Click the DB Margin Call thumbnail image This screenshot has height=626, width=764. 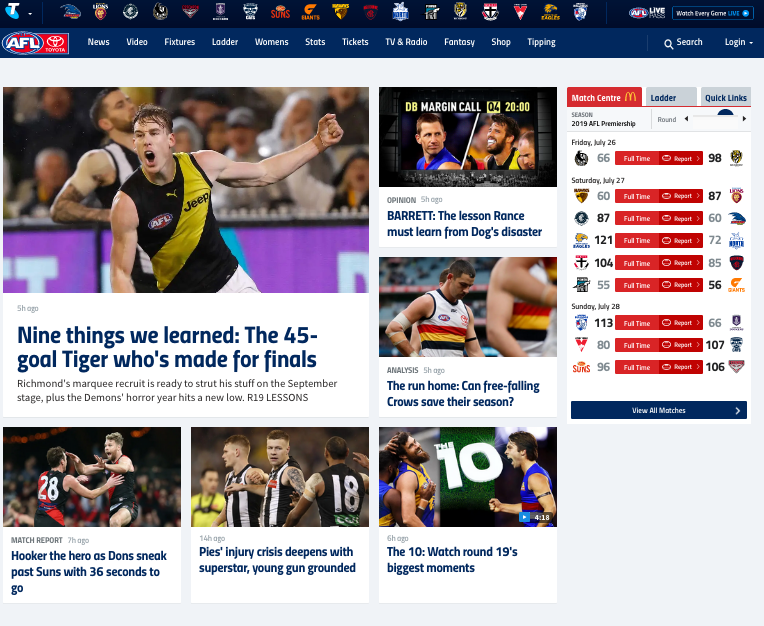[468, 137]
